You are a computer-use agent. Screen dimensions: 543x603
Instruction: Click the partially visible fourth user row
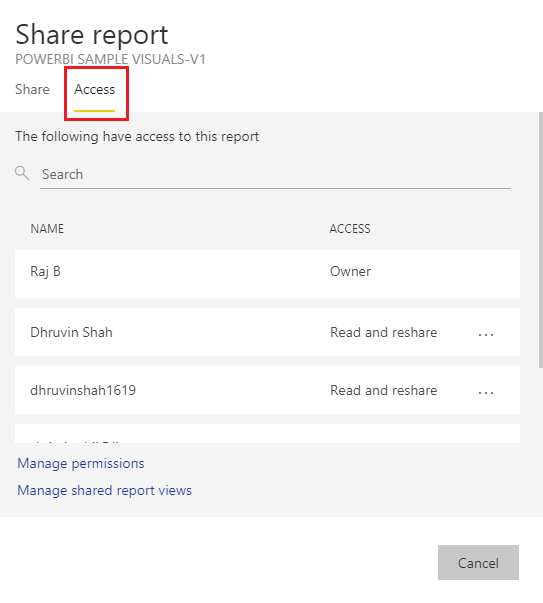(267, 433)
